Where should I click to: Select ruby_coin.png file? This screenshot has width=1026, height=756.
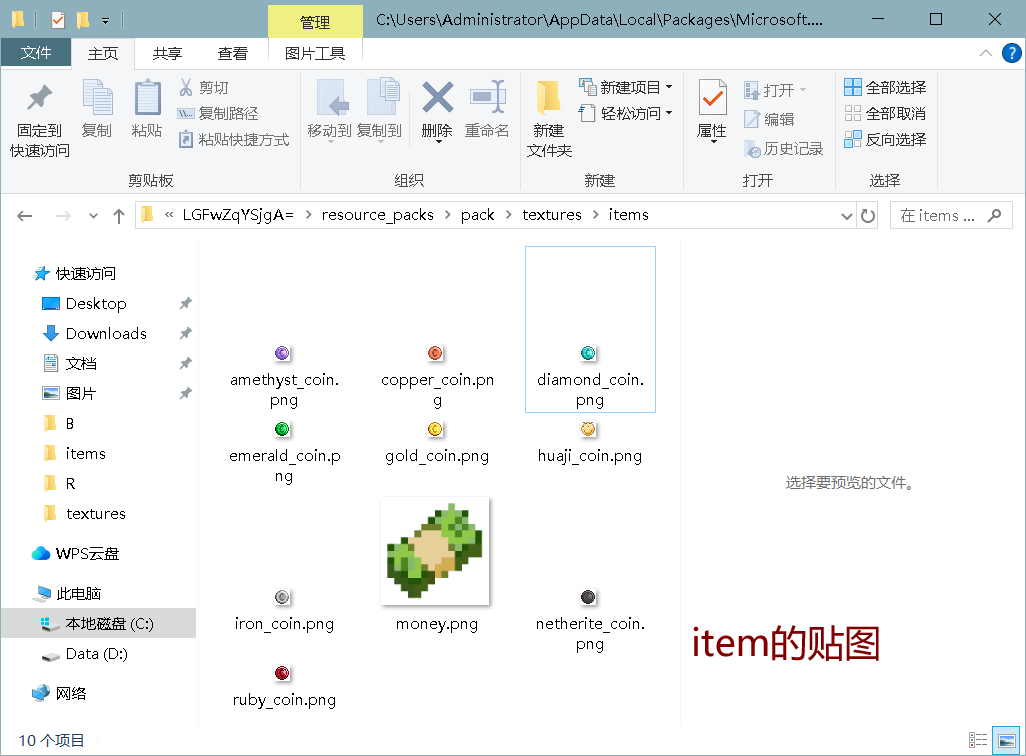(284, 687)
